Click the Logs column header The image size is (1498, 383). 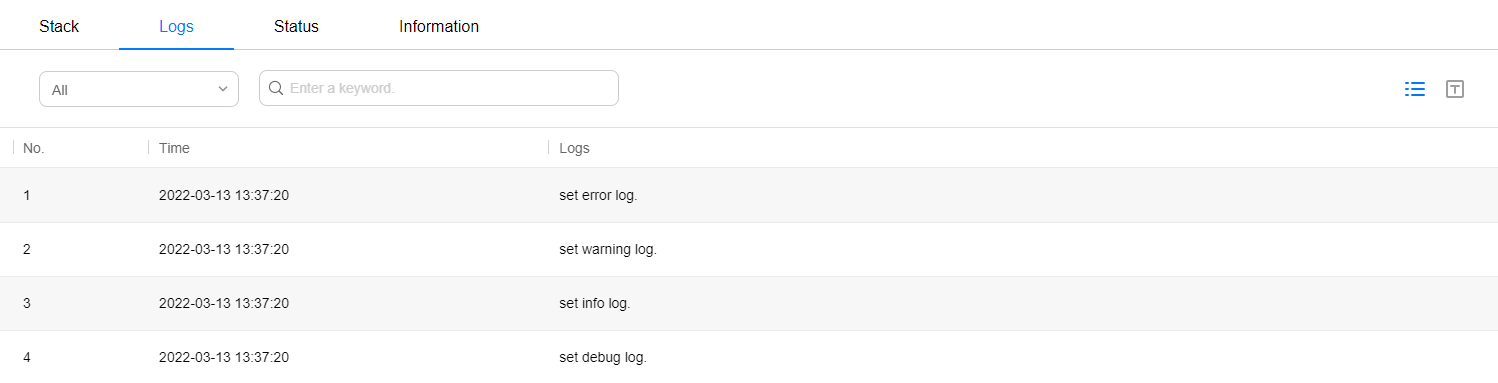click(x=574, y=148)
